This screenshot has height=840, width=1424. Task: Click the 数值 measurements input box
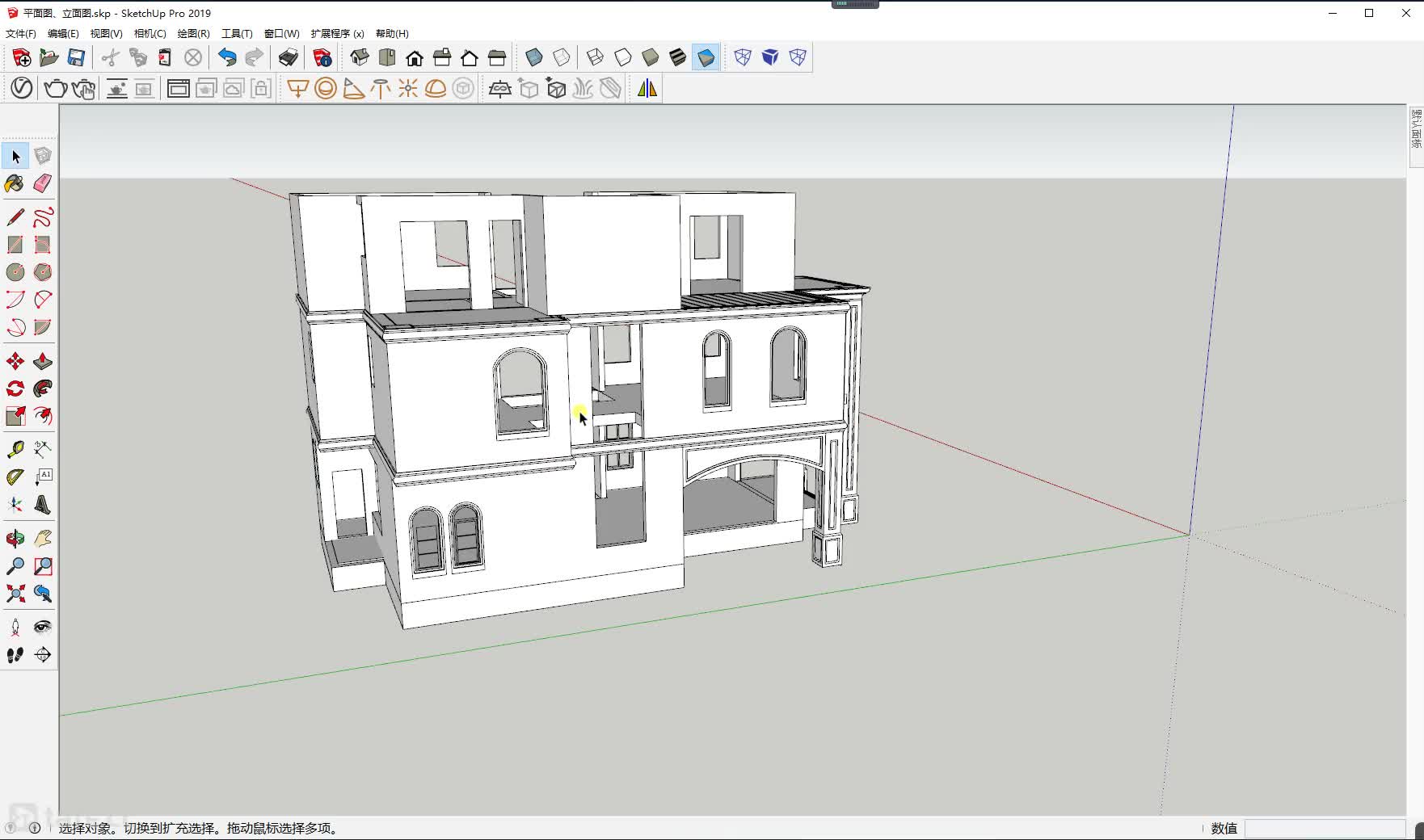(1325, 828)
